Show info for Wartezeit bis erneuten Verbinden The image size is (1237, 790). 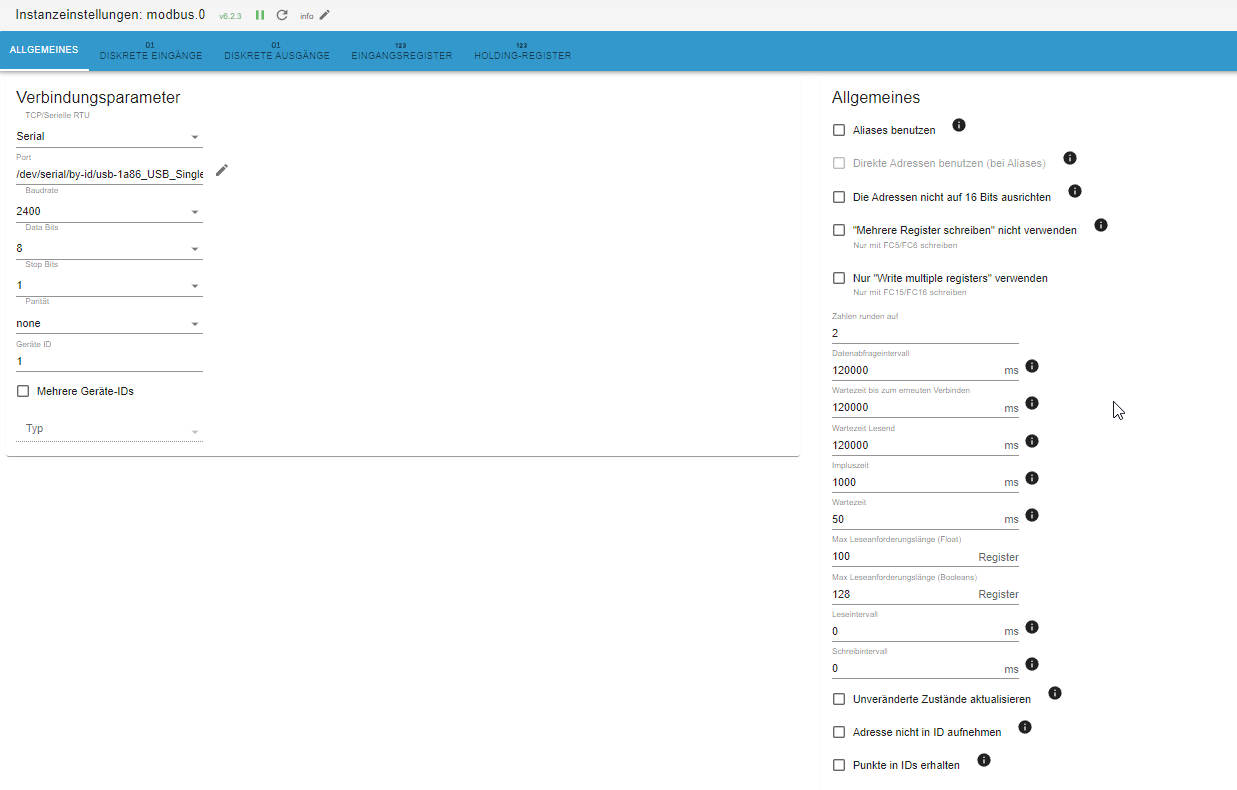[x=1032, y=403]
